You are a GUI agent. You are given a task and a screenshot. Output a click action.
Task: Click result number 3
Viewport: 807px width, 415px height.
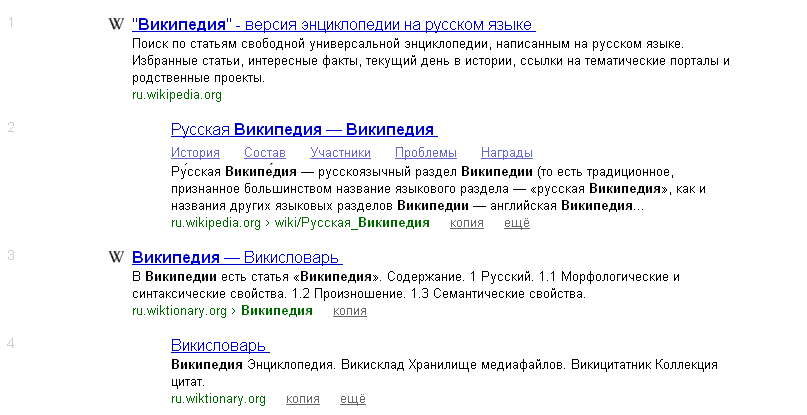(x=11, y=255)
